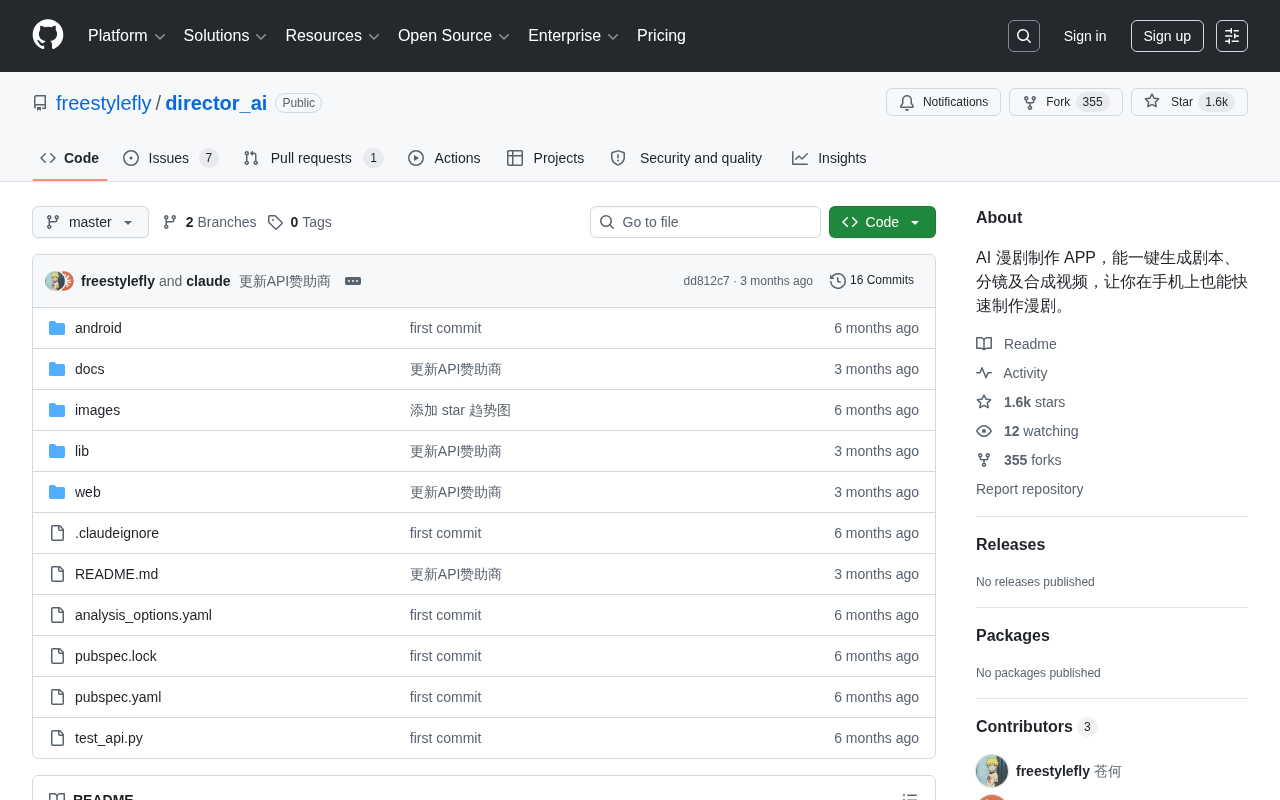The height and width of the screenshot is (800, 1280).
Task: Focus the Go to file field
Action: tap(705, 222)
